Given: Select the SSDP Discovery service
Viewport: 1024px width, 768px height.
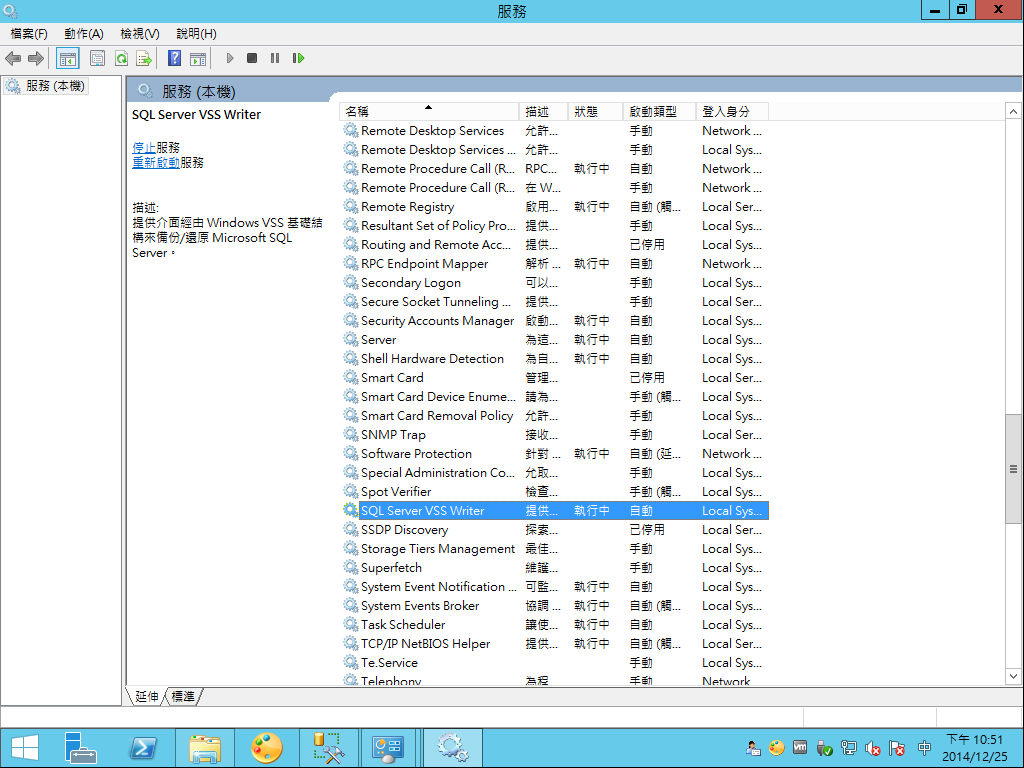Looking at the screenshot, I should (556, 529).
